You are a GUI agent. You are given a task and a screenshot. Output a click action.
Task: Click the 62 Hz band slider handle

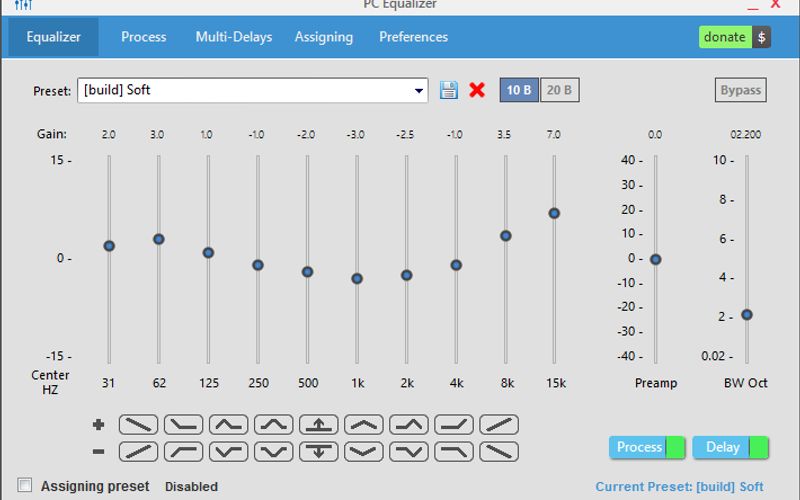[x=159, y=239]
